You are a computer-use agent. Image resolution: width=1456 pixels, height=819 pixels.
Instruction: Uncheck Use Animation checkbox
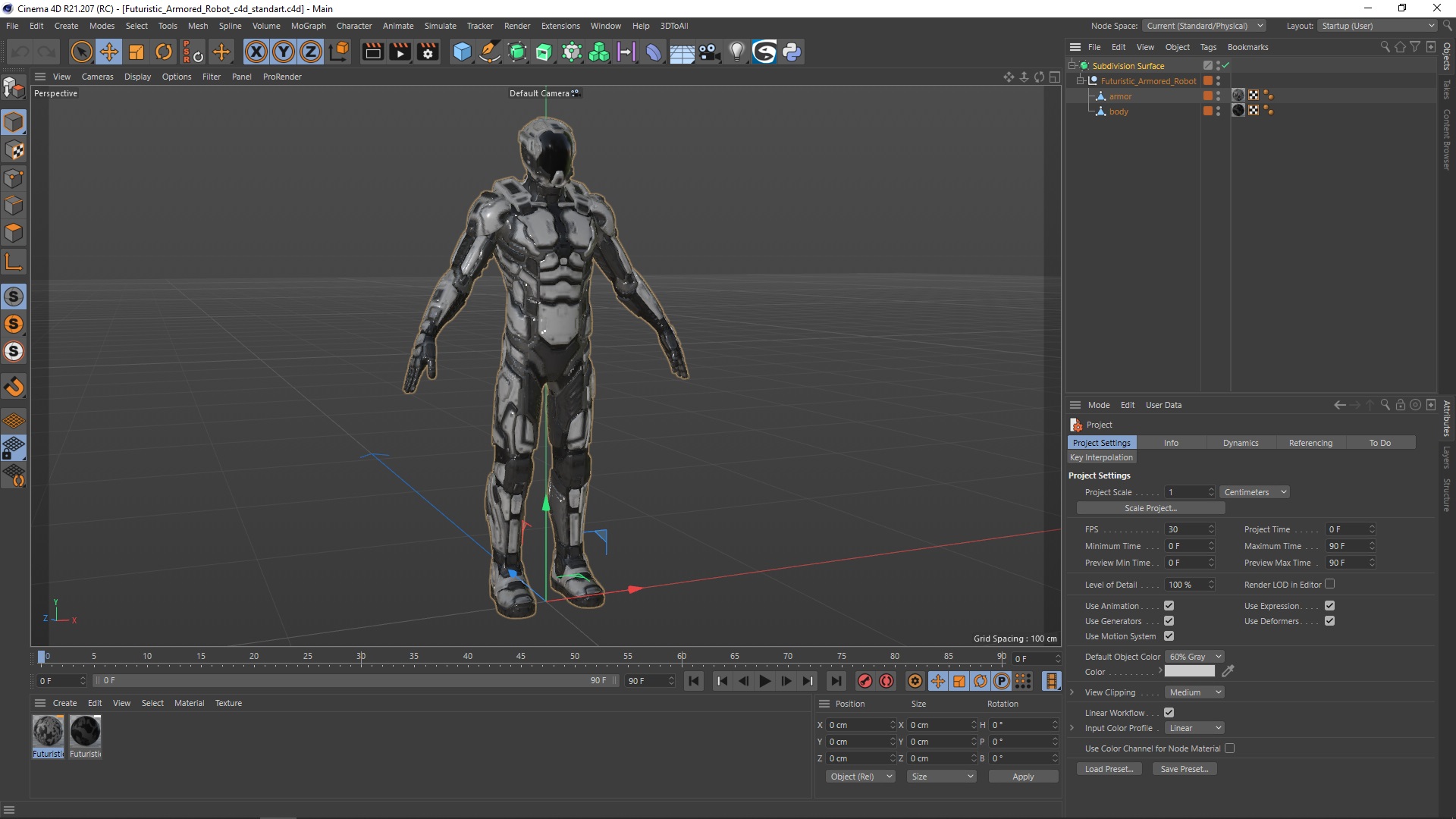point(1169,606)
